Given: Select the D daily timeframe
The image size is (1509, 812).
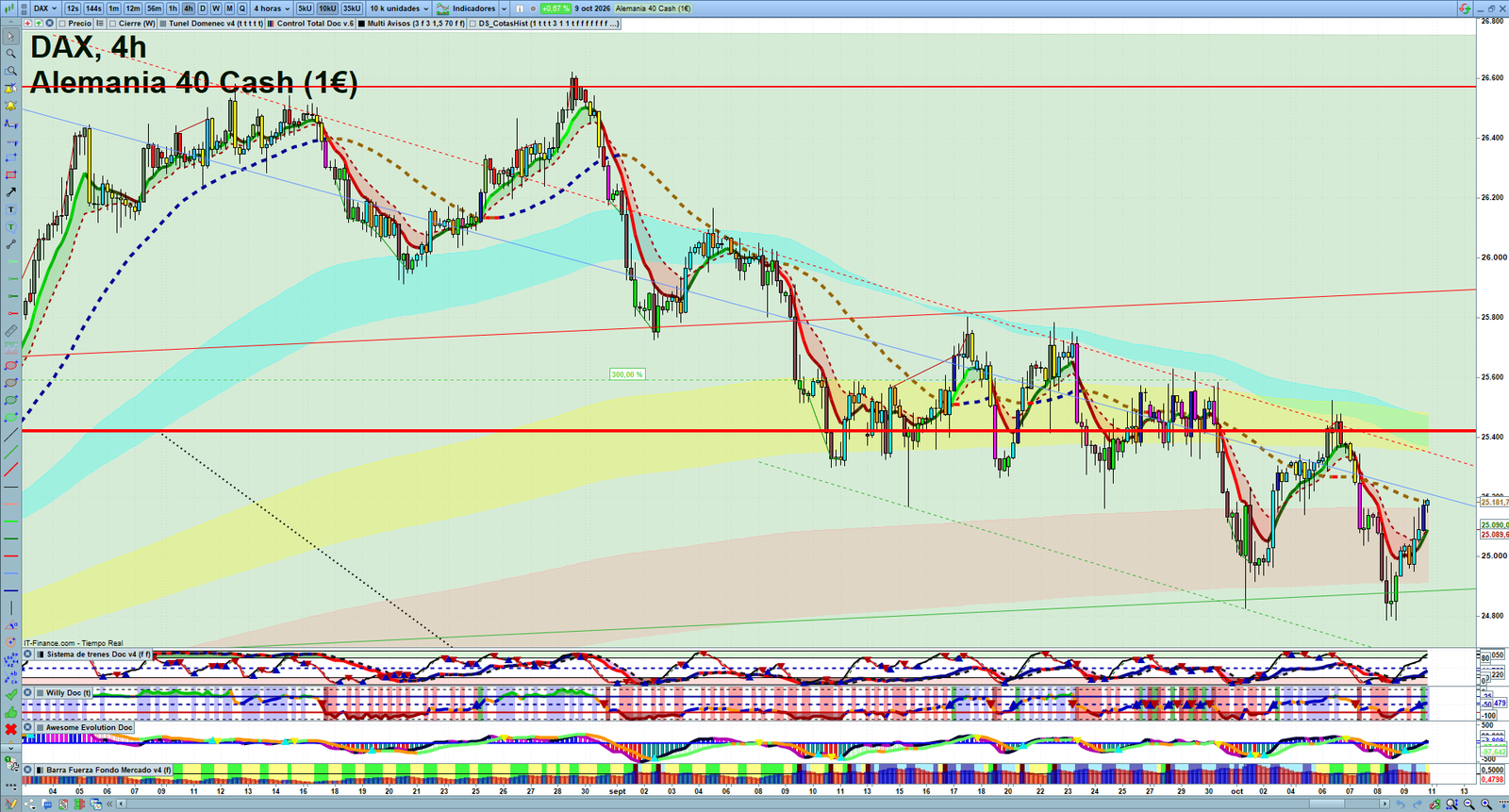Looking at the screenshot, I should [203, 8].
